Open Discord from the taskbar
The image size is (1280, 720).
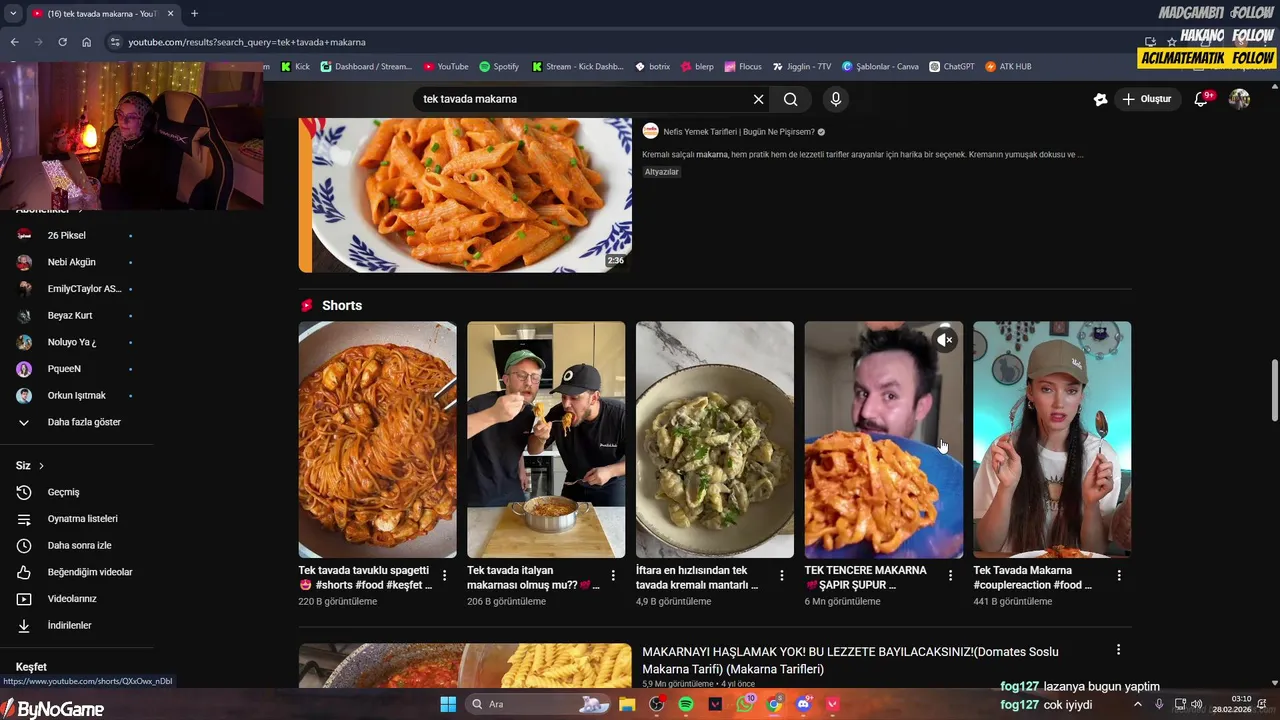[804, 704]
